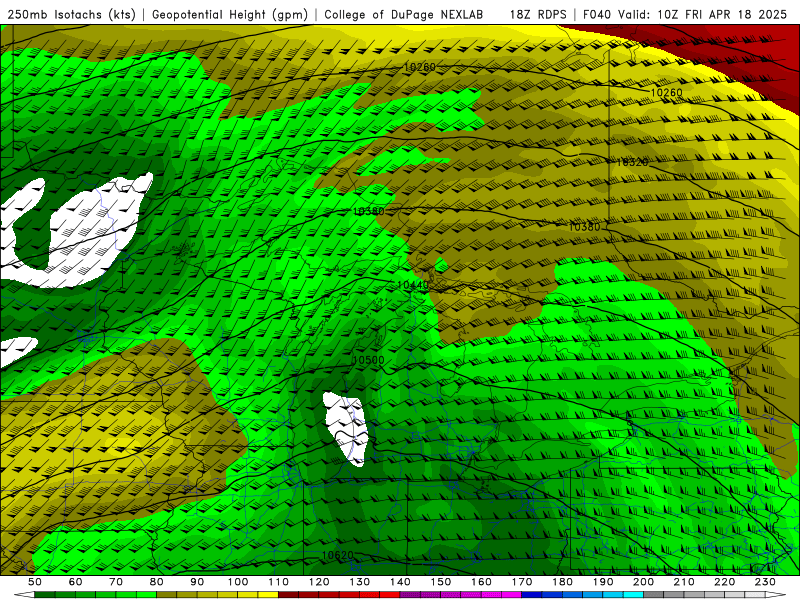
Task: Click the 50 value on the color scale
Action: pyautogui.click(x=35, y=582)
